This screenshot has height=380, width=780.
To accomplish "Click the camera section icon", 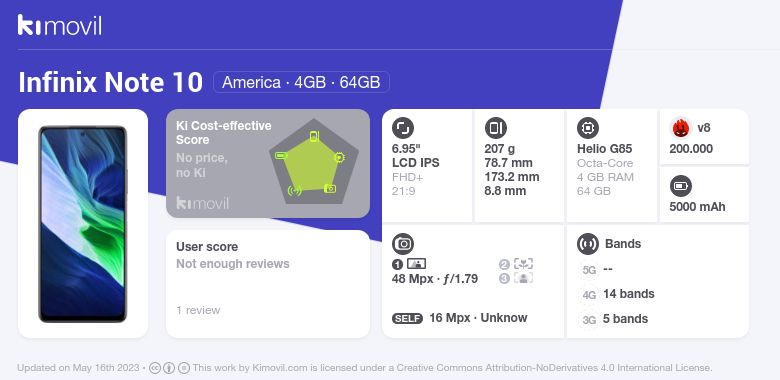I will click(x=403, y=244).
